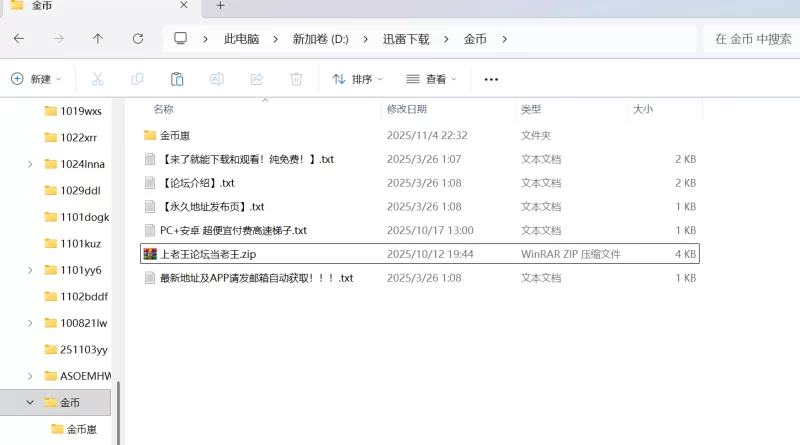This screenshot has width=800, height=445.
Task: Click the Share icon in toolbar
Action: (256, 79)
